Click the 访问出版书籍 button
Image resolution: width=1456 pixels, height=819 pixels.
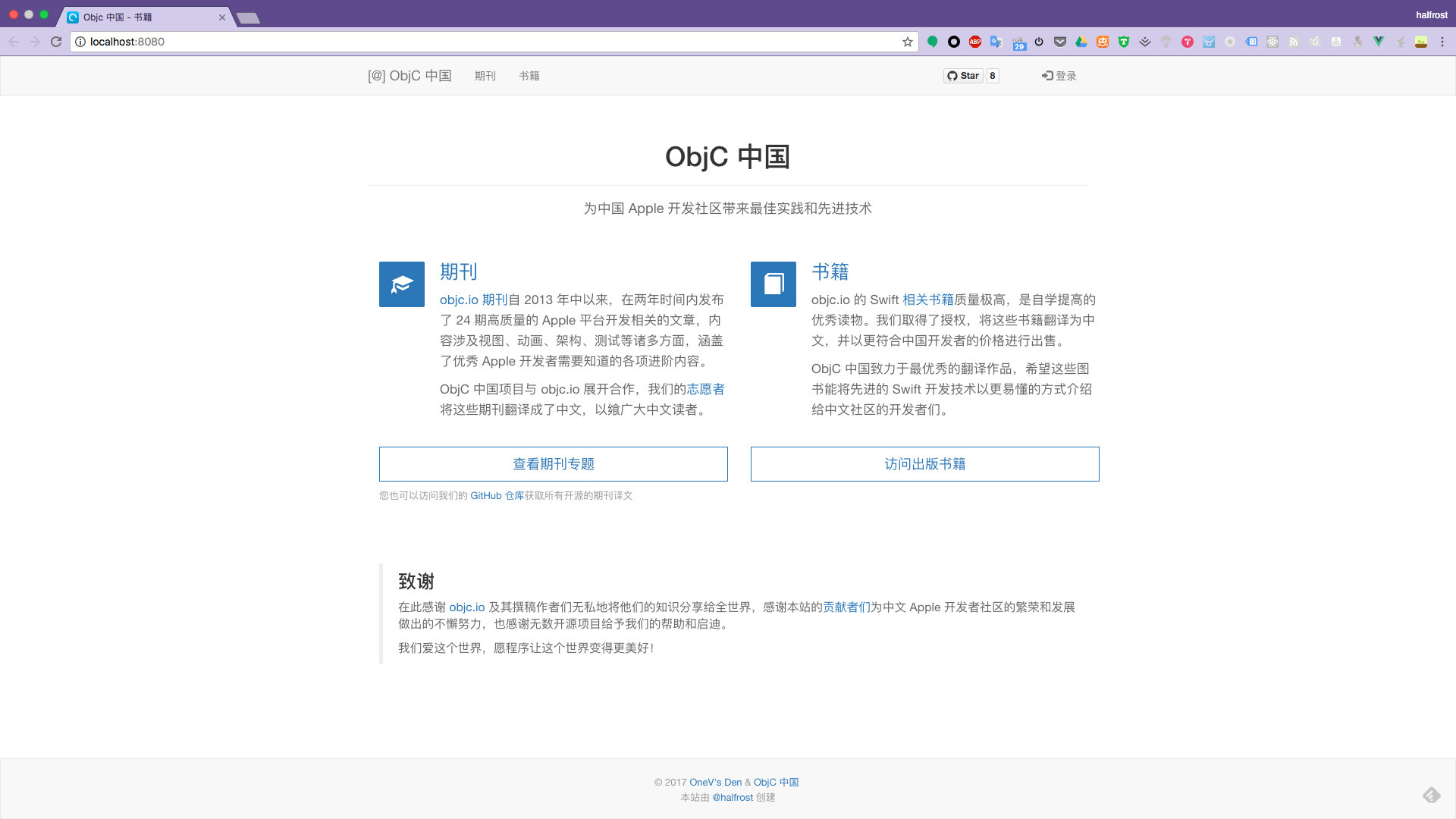925,464
